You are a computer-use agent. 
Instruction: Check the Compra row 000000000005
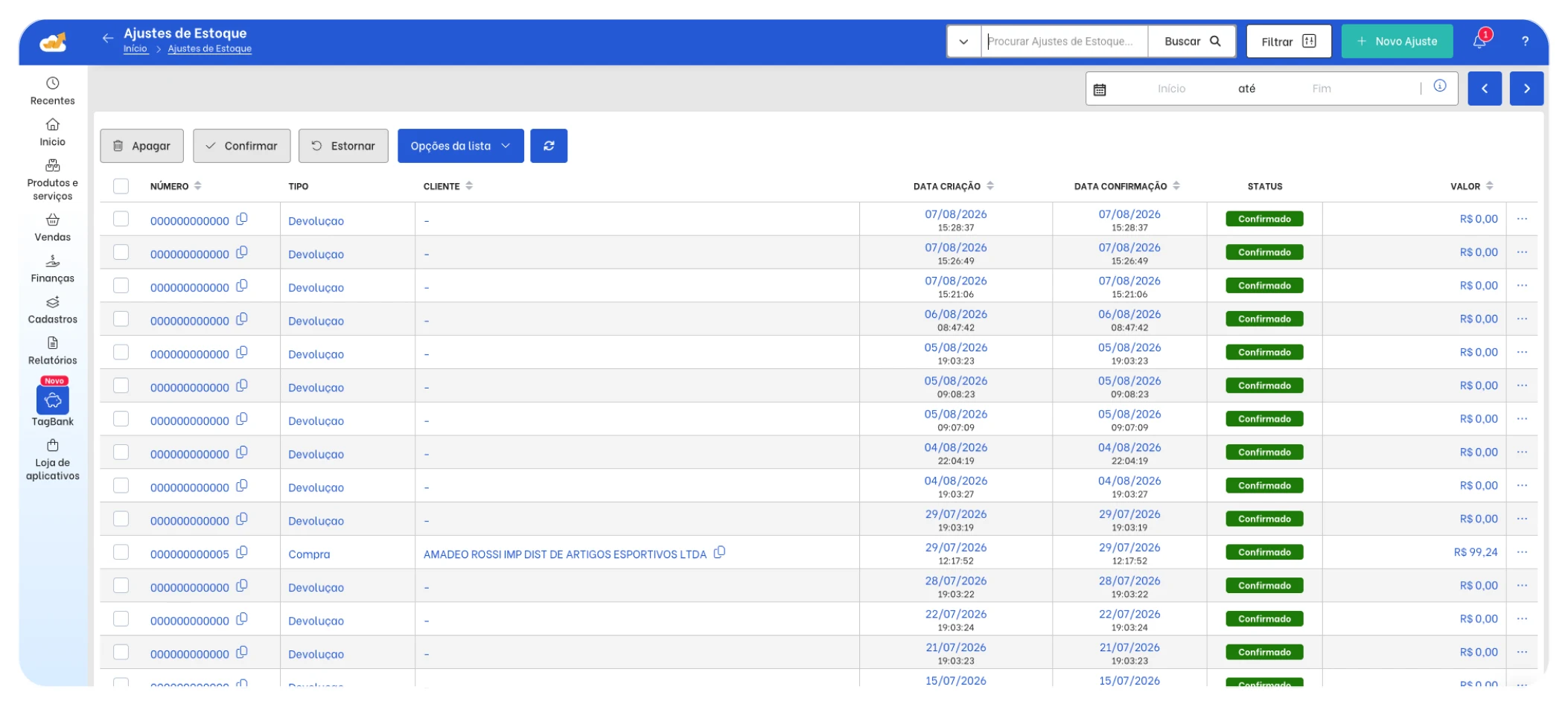[x=121, y=552]
